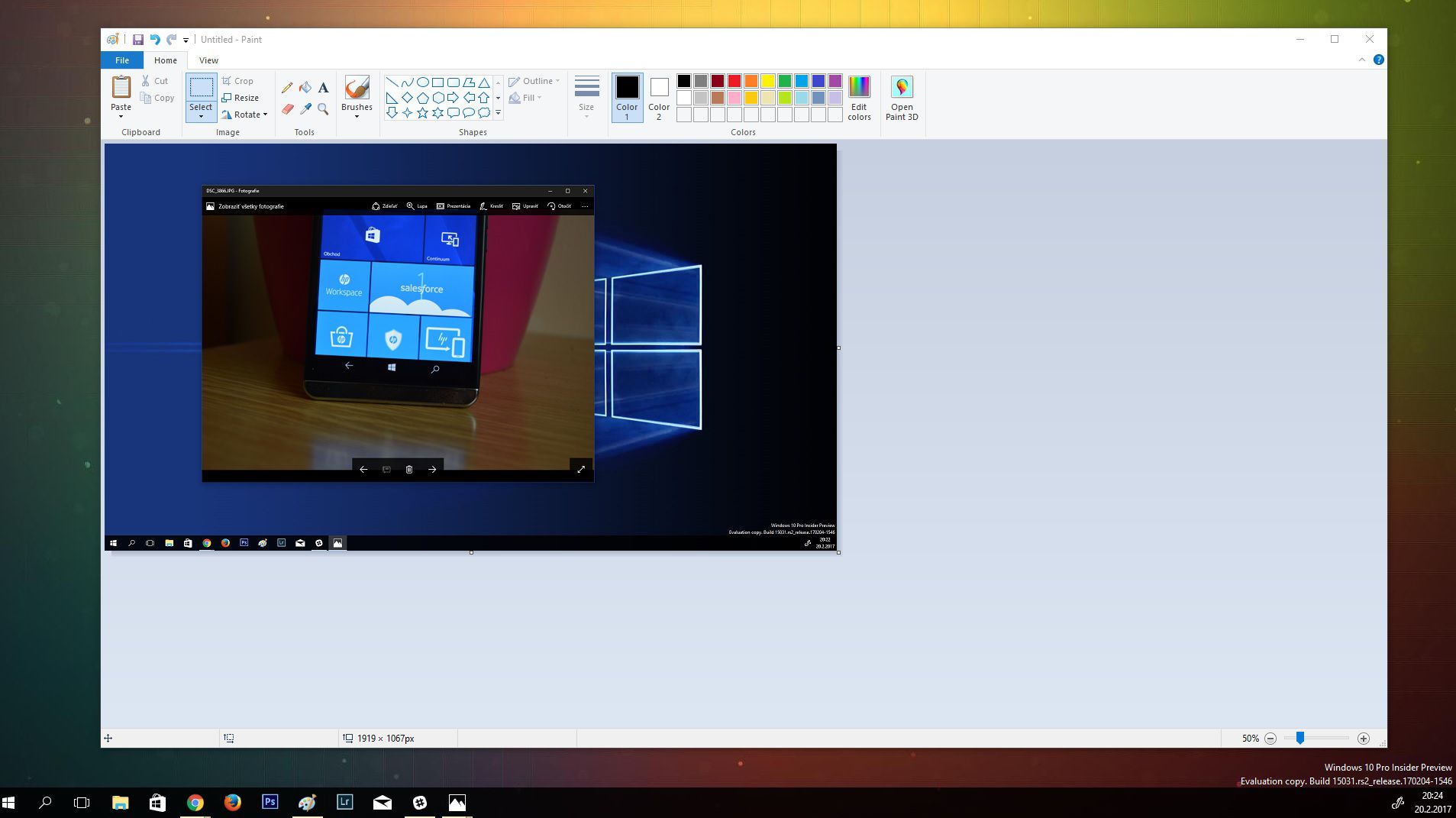Choose the Triangle shape

(483, 82)
